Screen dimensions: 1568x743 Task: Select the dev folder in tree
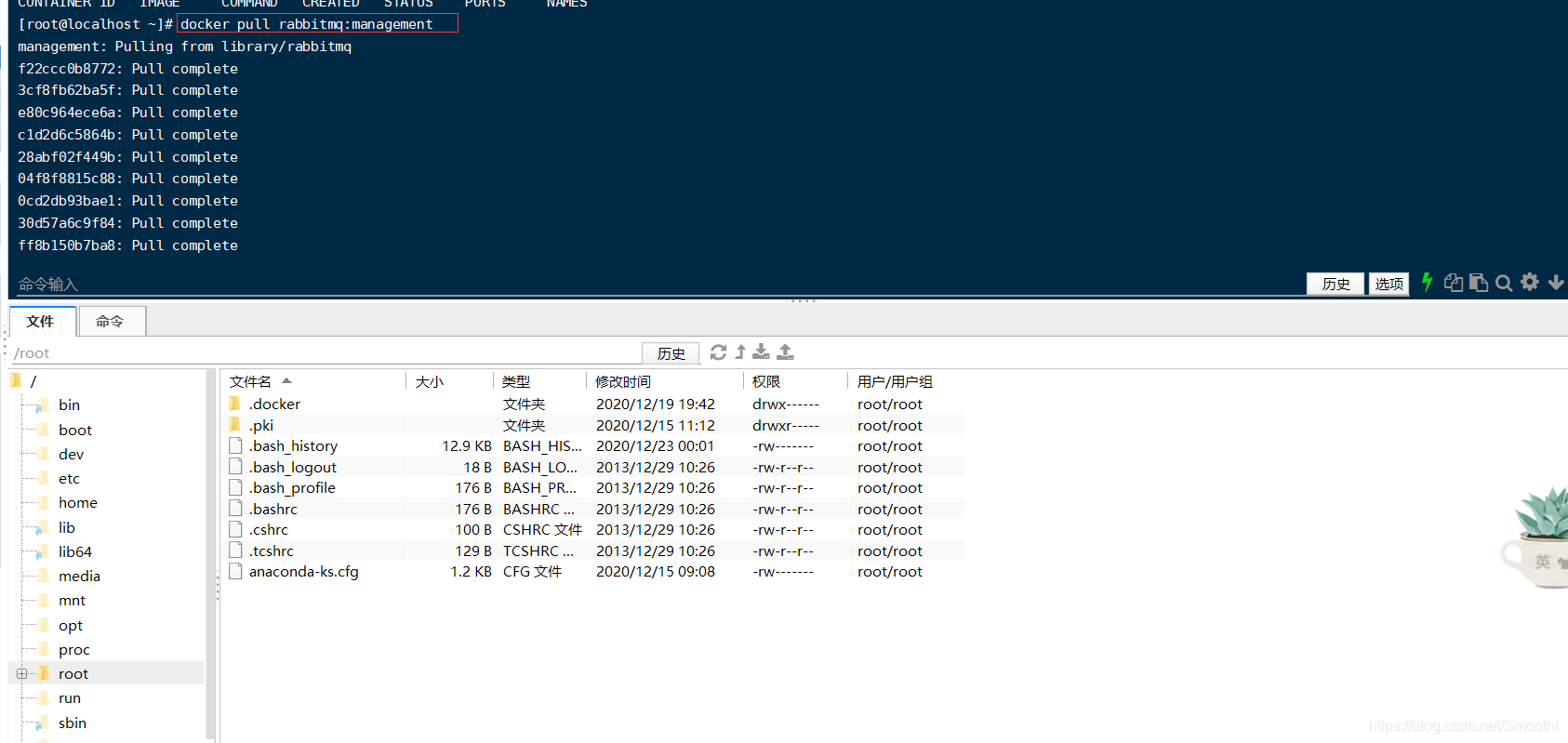click(x=71, y=454)
